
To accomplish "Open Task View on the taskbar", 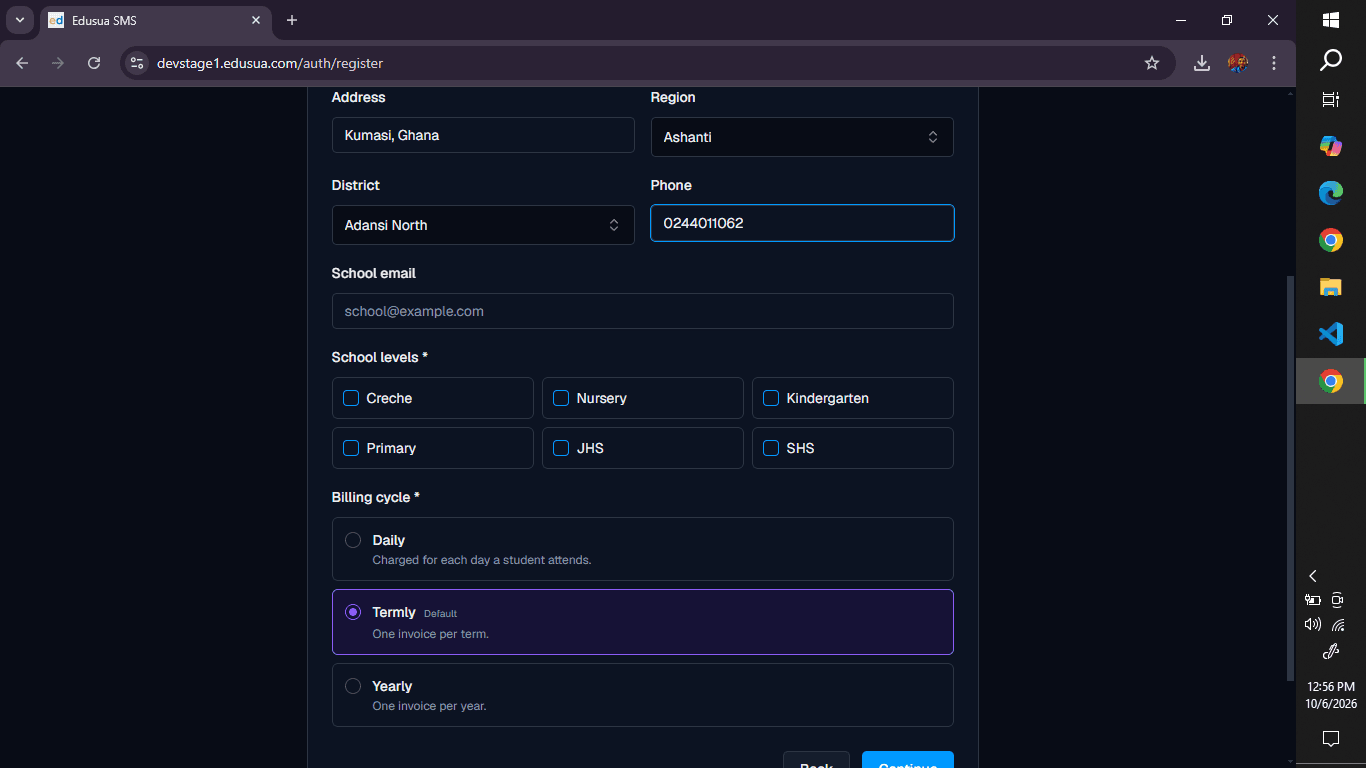I will point(1331,99).
